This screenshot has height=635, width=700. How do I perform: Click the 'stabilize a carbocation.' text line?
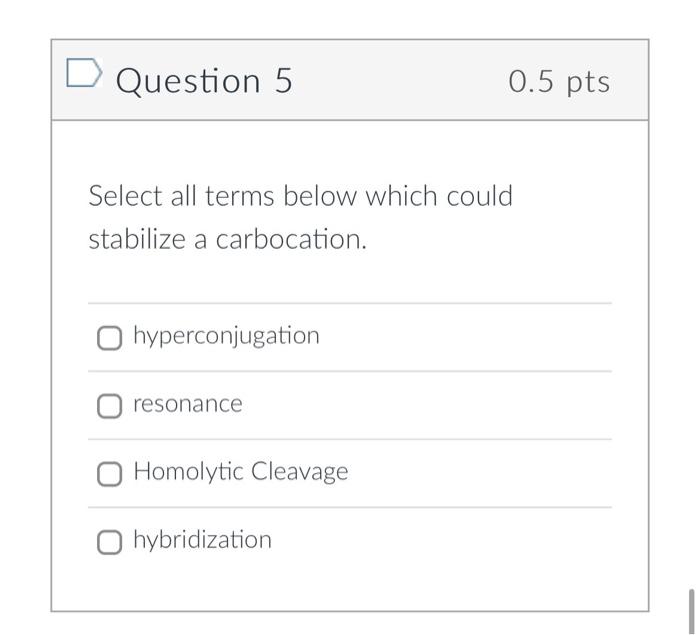pos(227,240)
